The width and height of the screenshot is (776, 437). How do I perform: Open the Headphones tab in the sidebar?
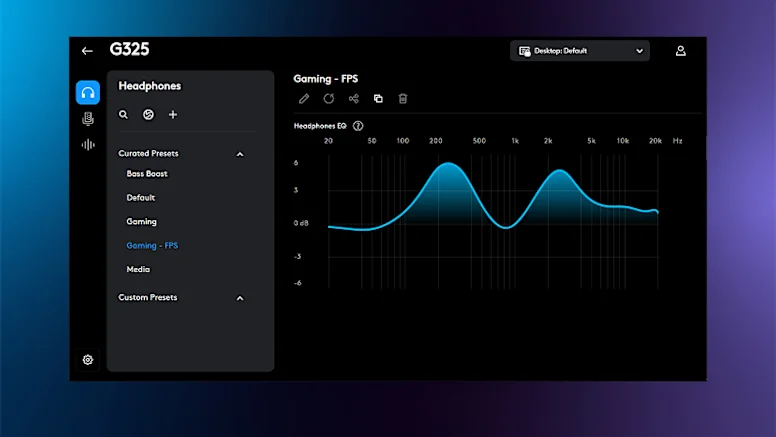88,93
